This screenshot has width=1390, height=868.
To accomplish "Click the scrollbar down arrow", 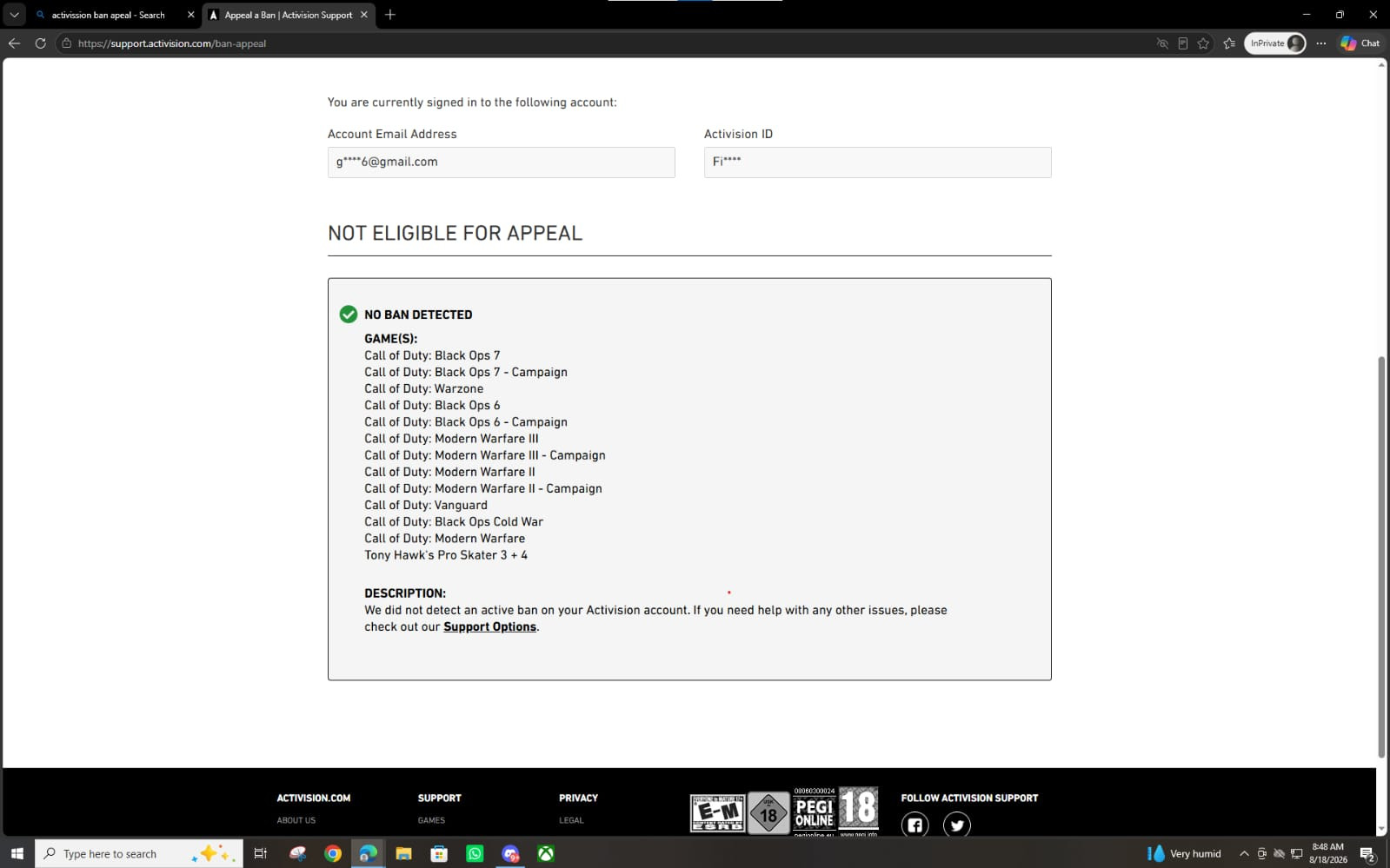I will (1381, 830).
